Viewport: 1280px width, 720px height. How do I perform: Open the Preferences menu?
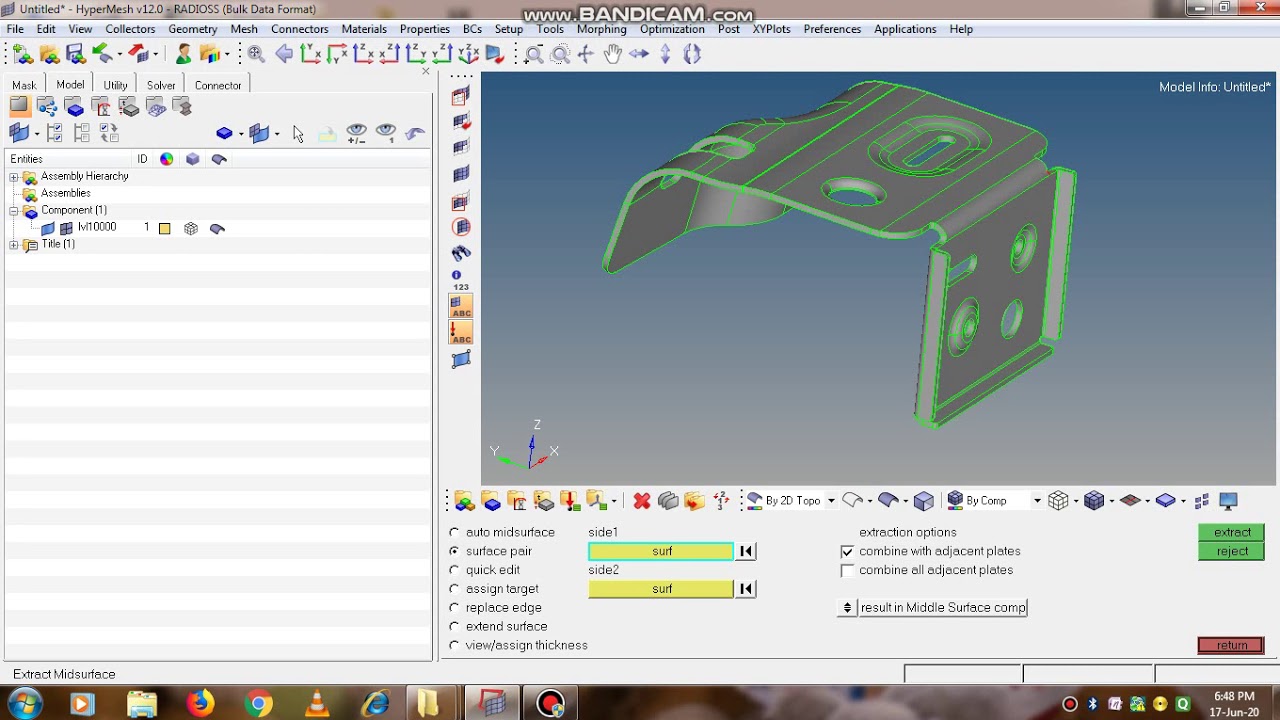point(832,29)
